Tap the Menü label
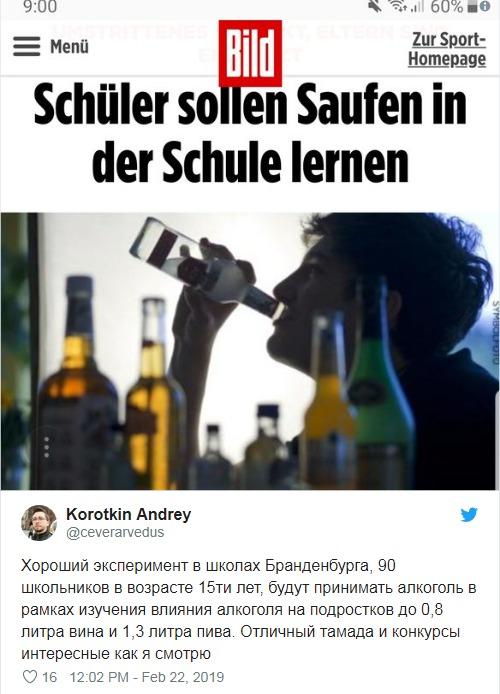The image size is (500, 694). [x=69, y=46]
